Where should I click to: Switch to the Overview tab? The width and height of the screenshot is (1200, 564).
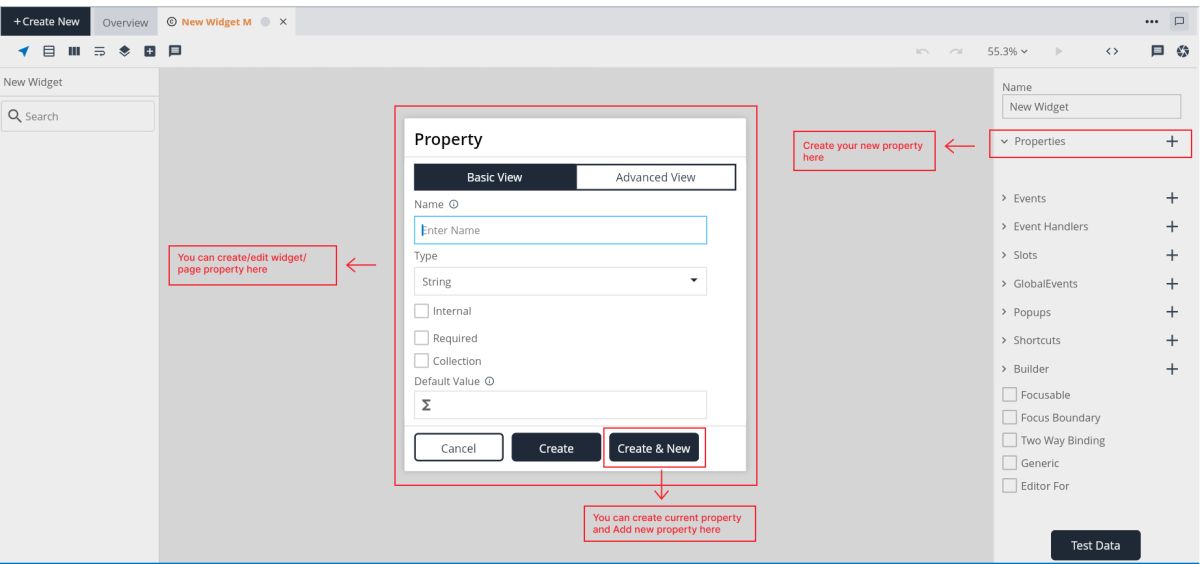pos(125,22)
